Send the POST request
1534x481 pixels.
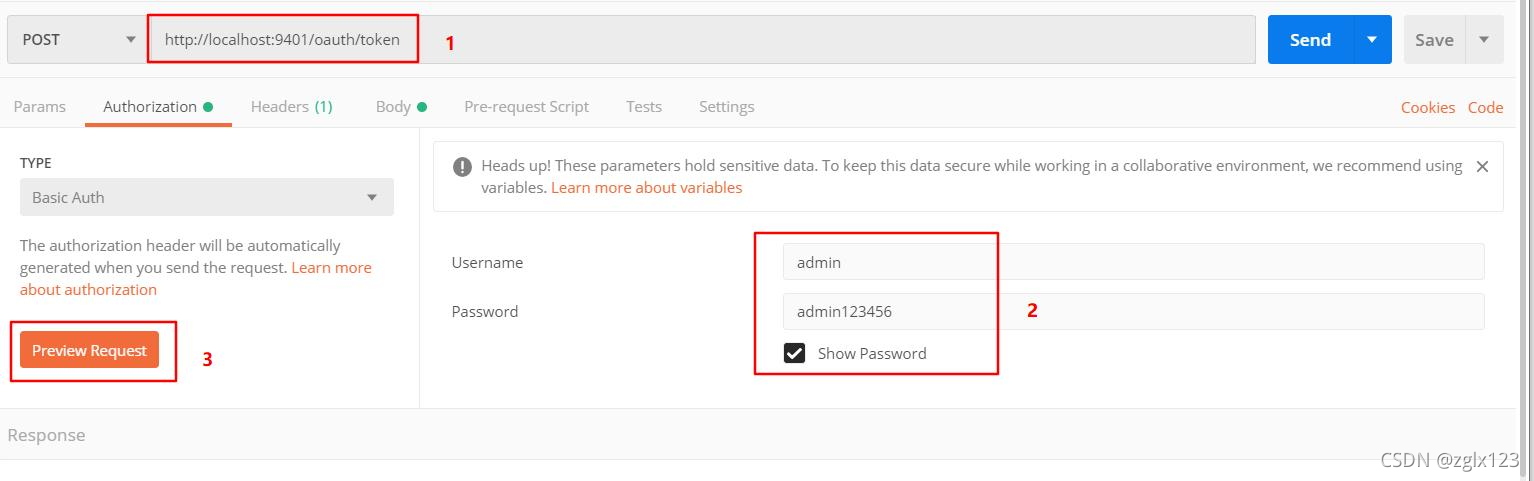click(1310, 40)
